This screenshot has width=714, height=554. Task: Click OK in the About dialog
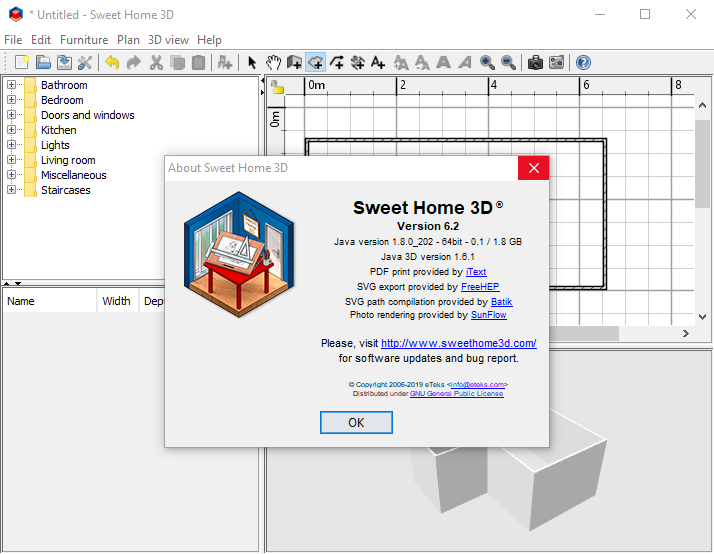[x=356, y=422]
